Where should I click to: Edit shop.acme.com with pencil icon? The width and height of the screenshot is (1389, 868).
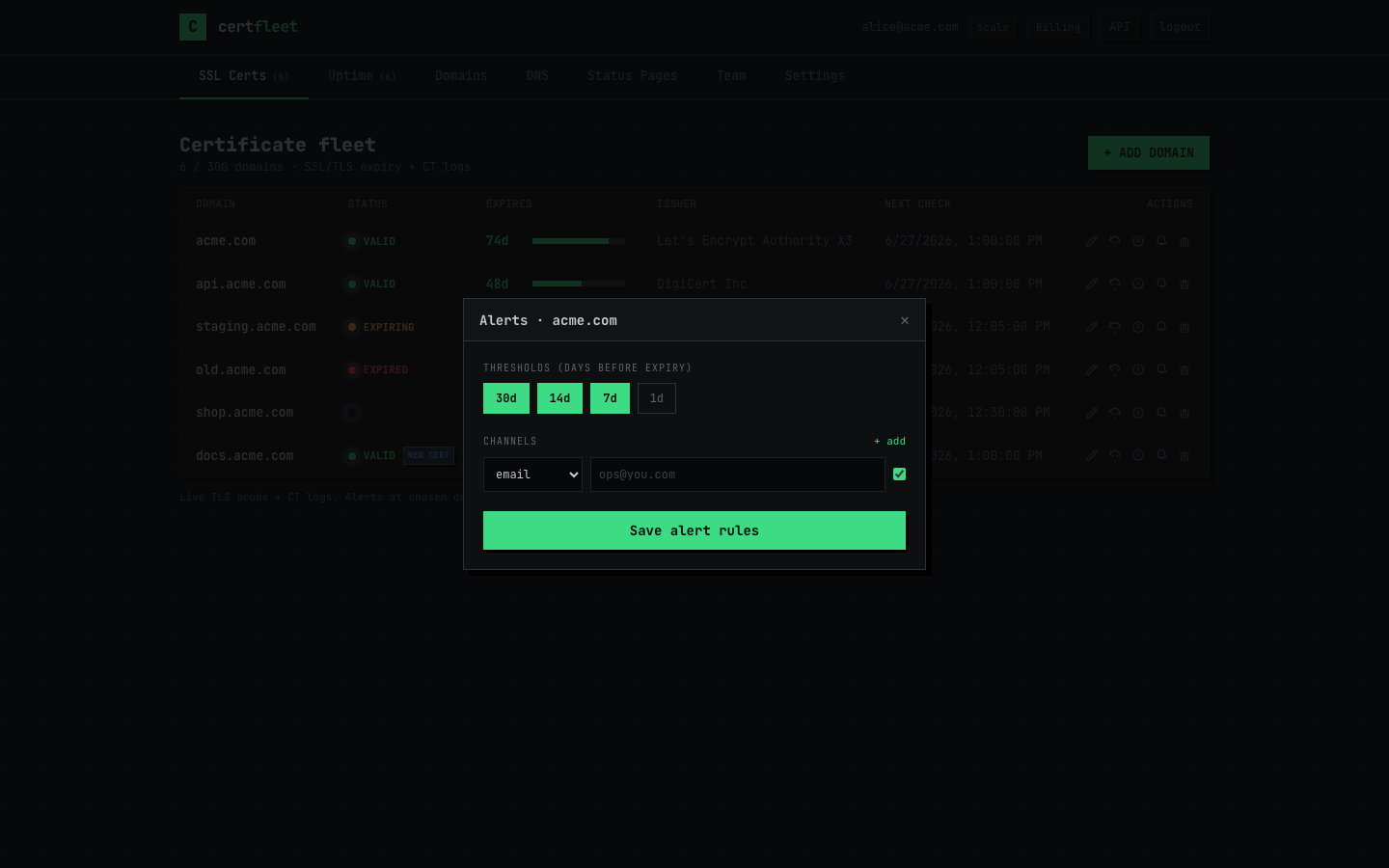click(x=1091, y=413)
